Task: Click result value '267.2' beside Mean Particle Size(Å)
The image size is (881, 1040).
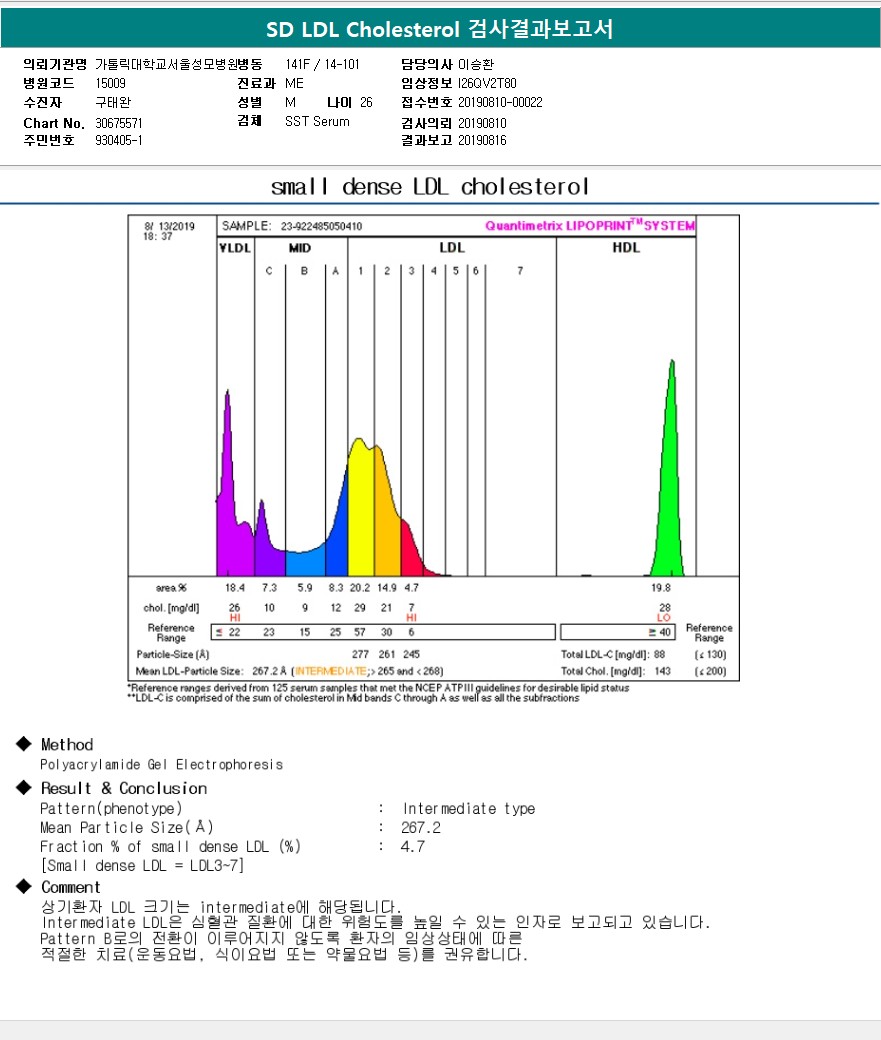Action: [421, 828]
